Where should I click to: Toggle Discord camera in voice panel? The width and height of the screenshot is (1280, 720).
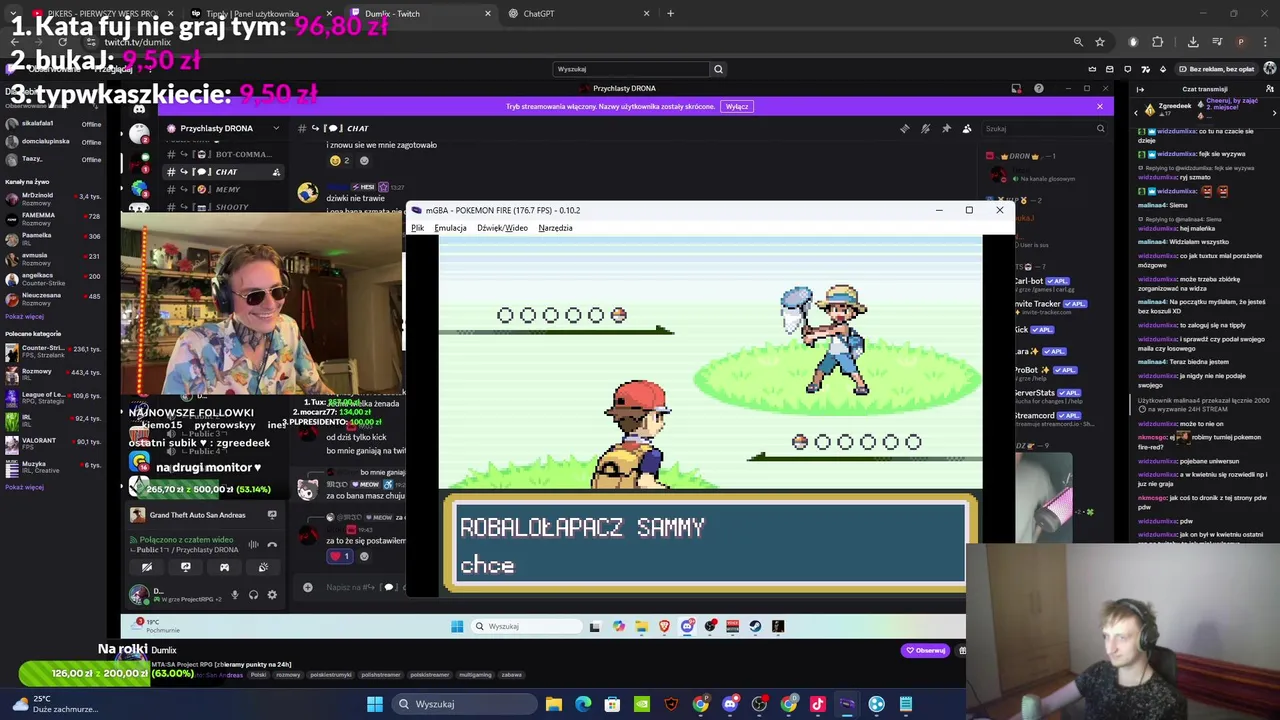click(147, 567)
